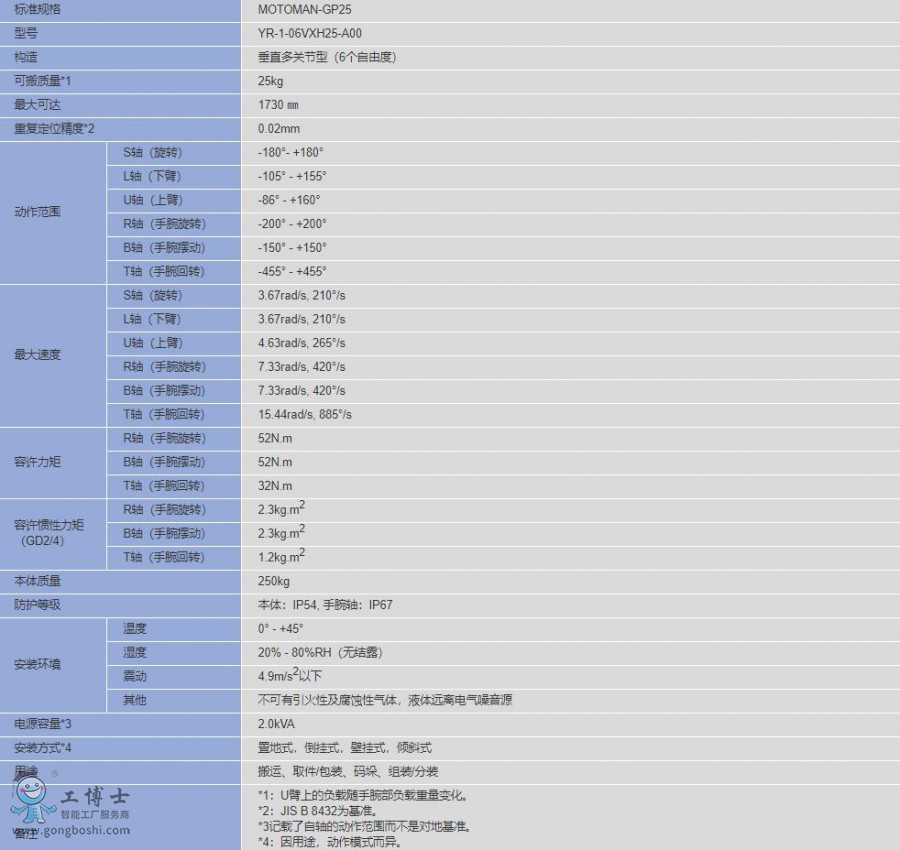This screenshot has width=900, height=850.
Task: Click the 其他 sub-label
Action: tap(135, 700)
